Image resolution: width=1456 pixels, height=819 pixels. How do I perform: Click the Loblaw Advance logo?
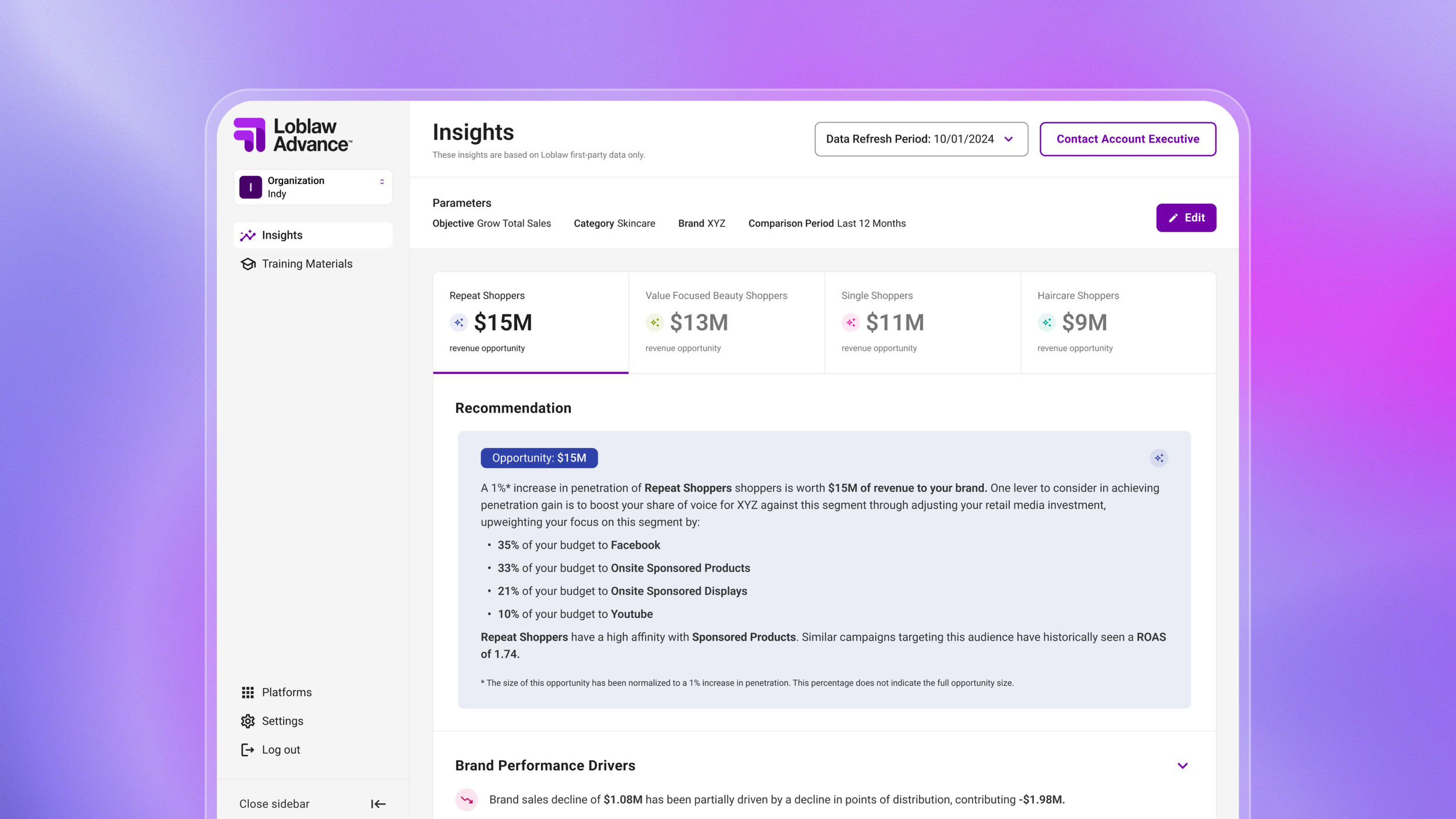292,135
